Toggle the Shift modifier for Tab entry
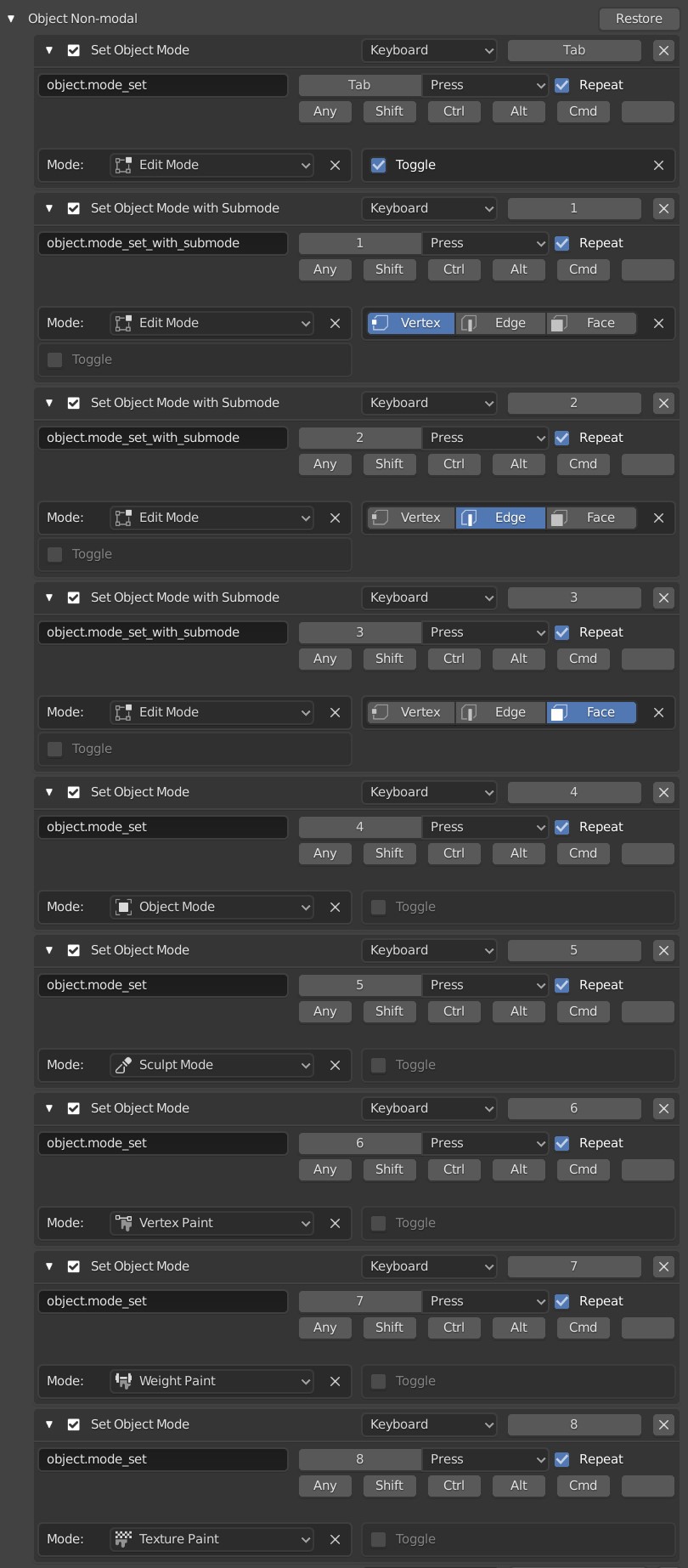 (389, 111)
